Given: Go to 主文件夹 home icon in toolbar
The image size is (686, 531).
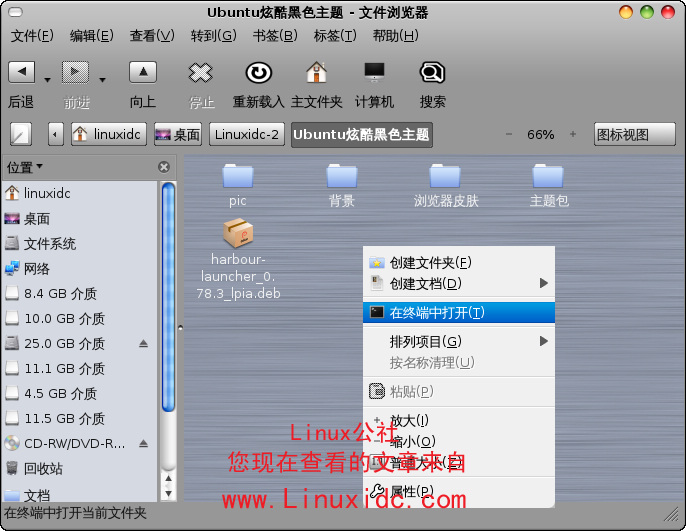Looking at the screenshot, I should (x=316, y=72).
